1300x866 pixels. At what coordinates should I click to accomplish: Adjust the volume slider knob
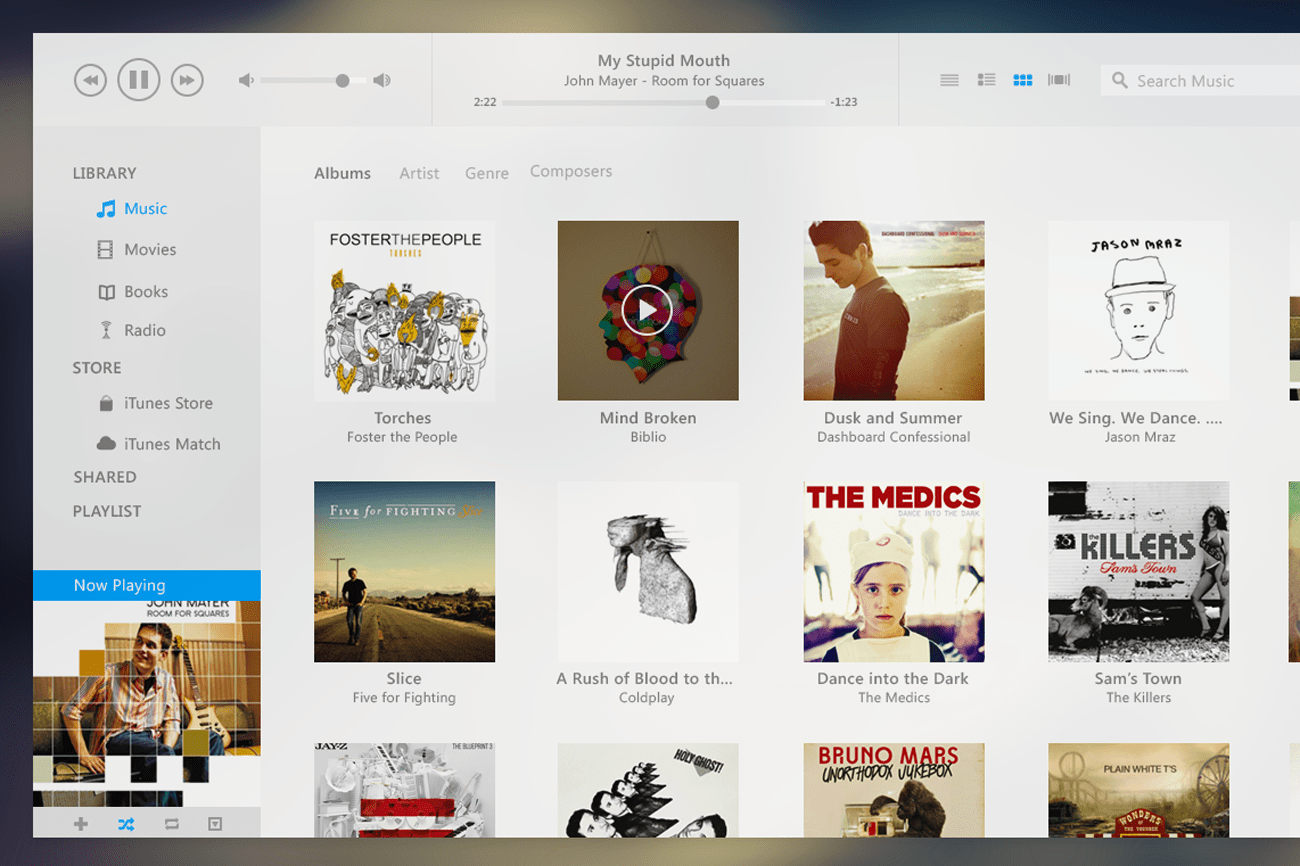(343, 81)
